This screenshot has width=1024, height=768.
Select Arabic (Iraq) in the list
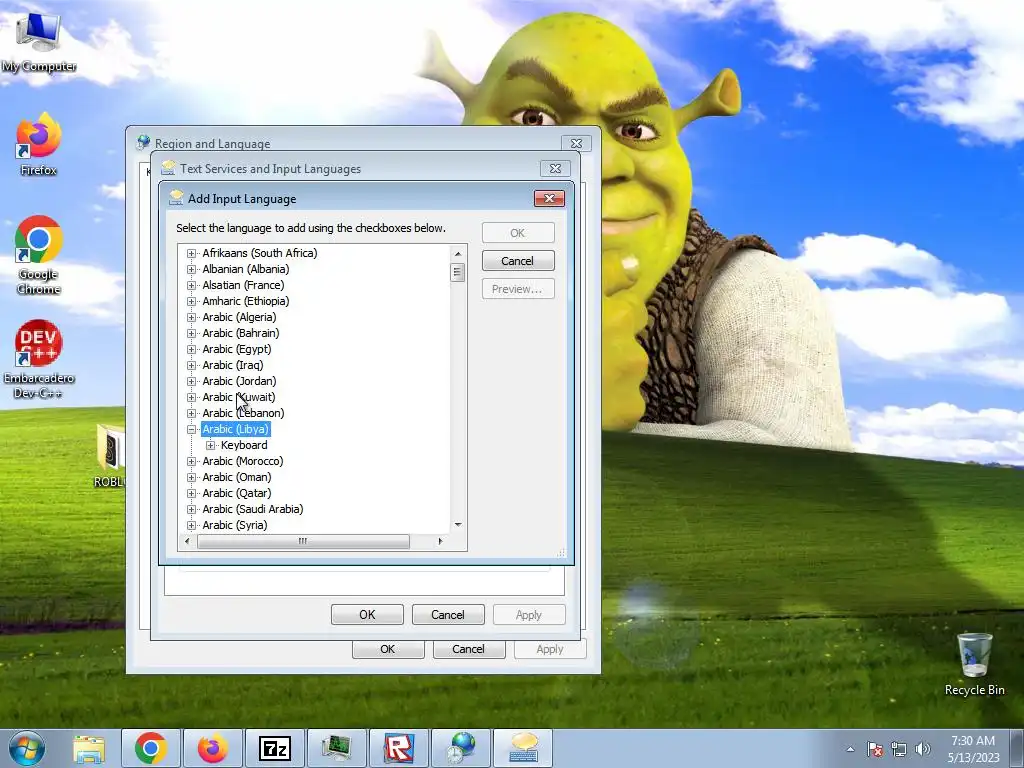(232, 365)
